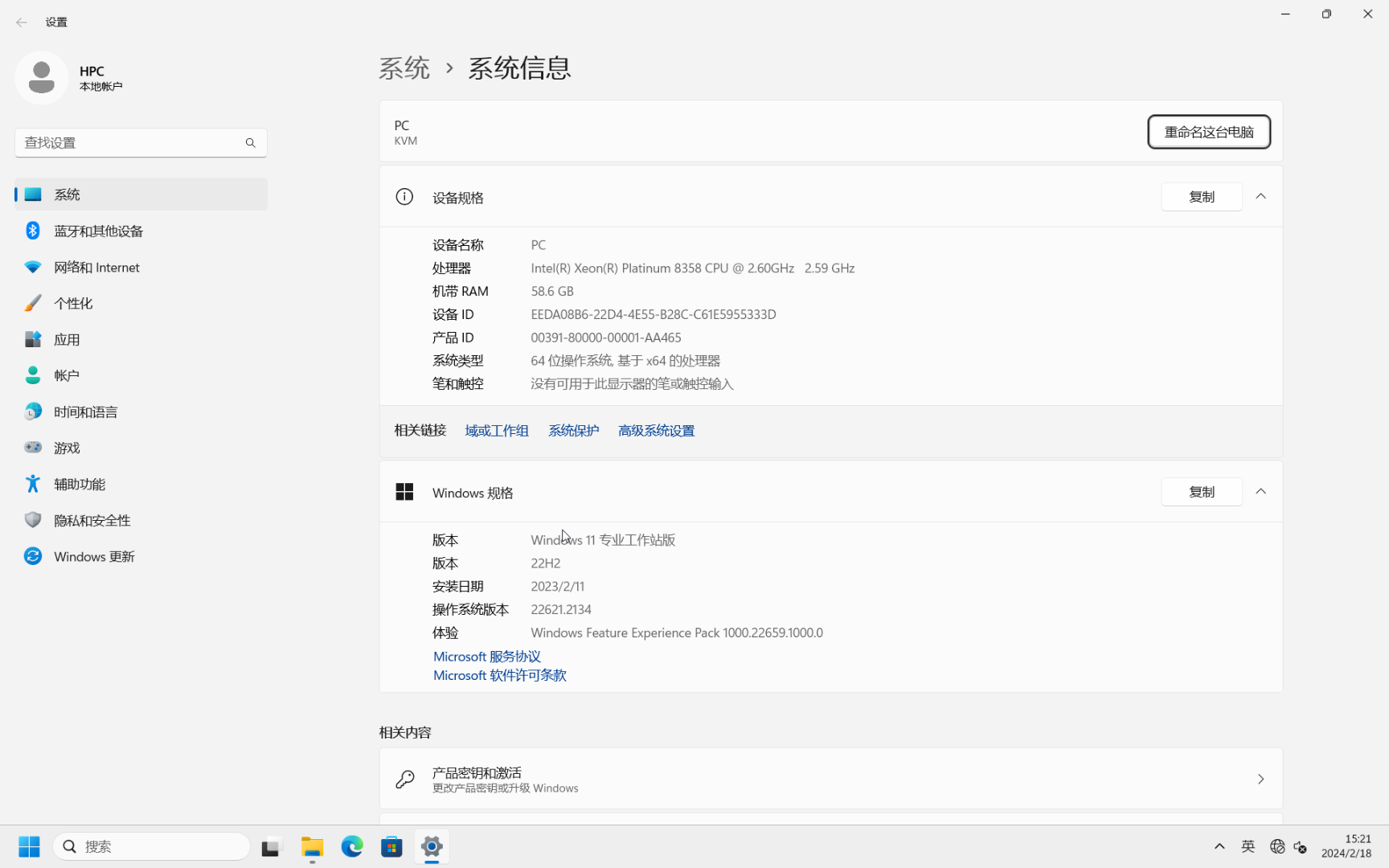Click the Windows logo beside Windows 规格
1389x868 pixels.
click(404, 492)
